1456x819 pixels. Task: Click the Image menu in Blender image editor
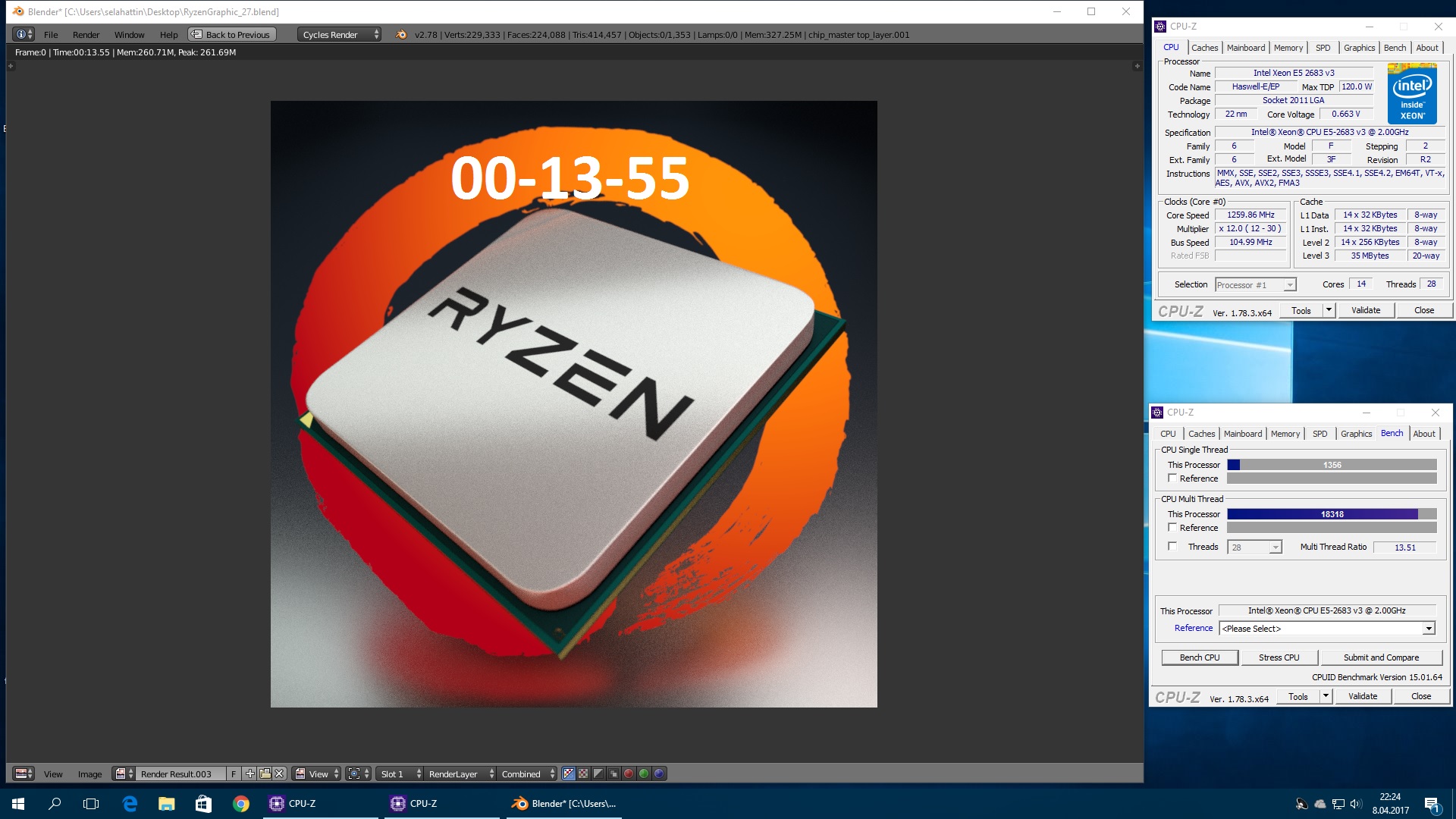pyautogui.click(x=90, y=773)
